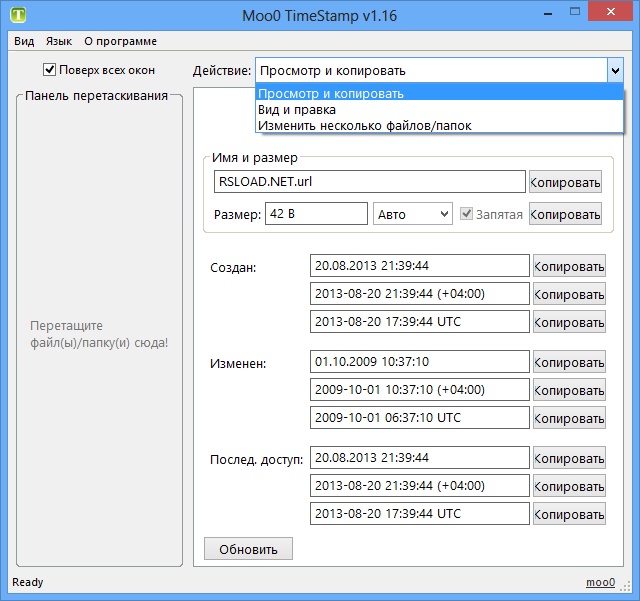Click modified field 2009-10-01 10:37:10 (+04:00)
The height and width of the screenshot is (601, 640).
420,390
